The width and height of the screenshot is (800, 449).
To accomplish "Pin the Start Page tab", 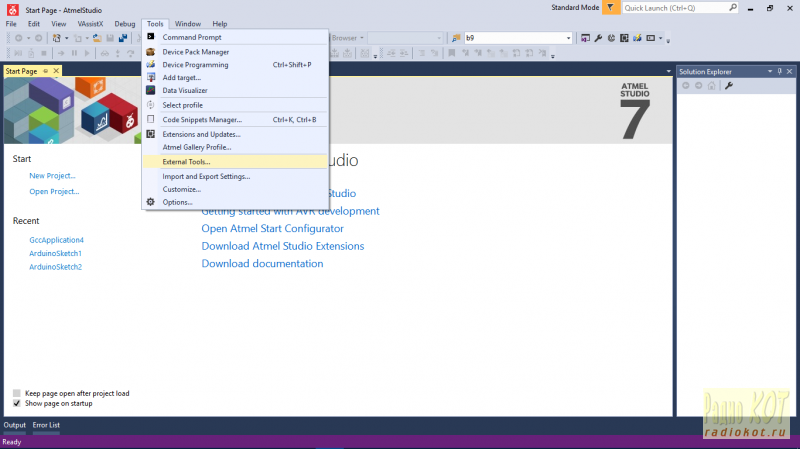I will (x=46, y=72).
